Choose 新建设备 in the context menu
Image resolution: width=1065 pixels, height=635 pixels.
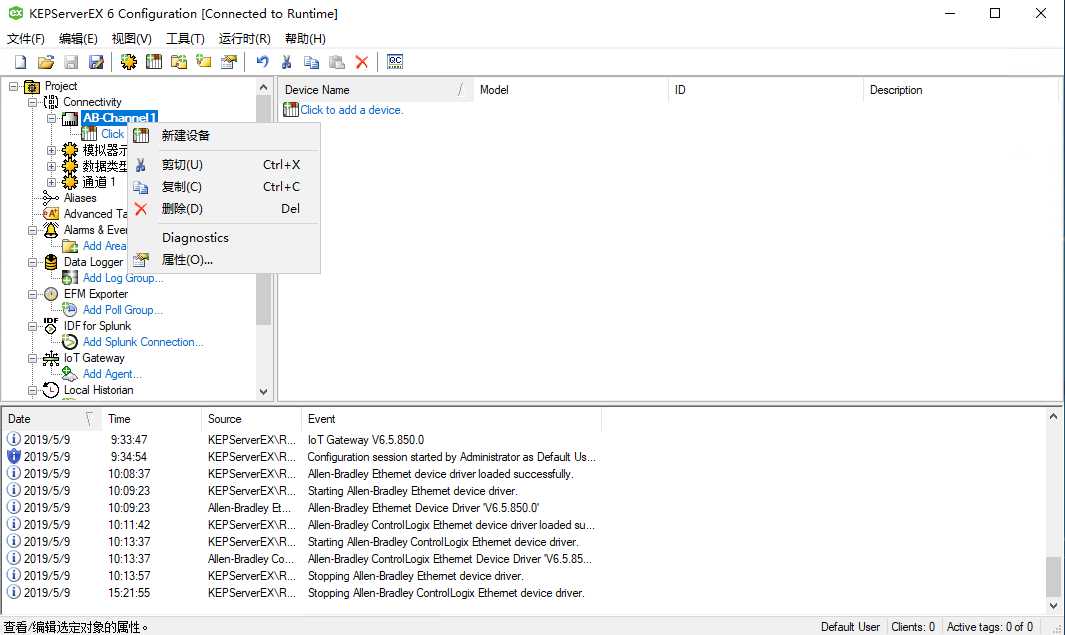click(x=224, y=135)
